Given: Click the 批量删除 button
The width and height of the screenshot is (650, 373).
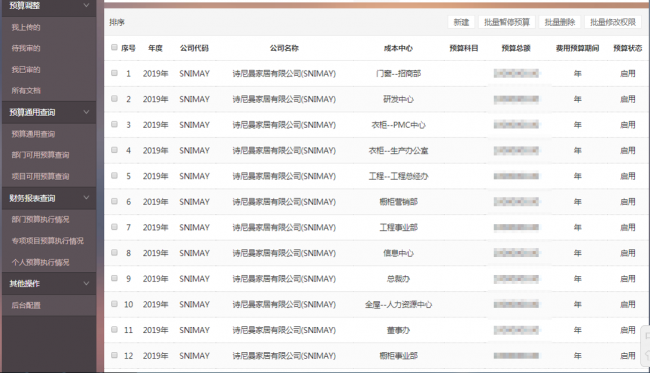Looking at the screenshot, I should point(560,22).
